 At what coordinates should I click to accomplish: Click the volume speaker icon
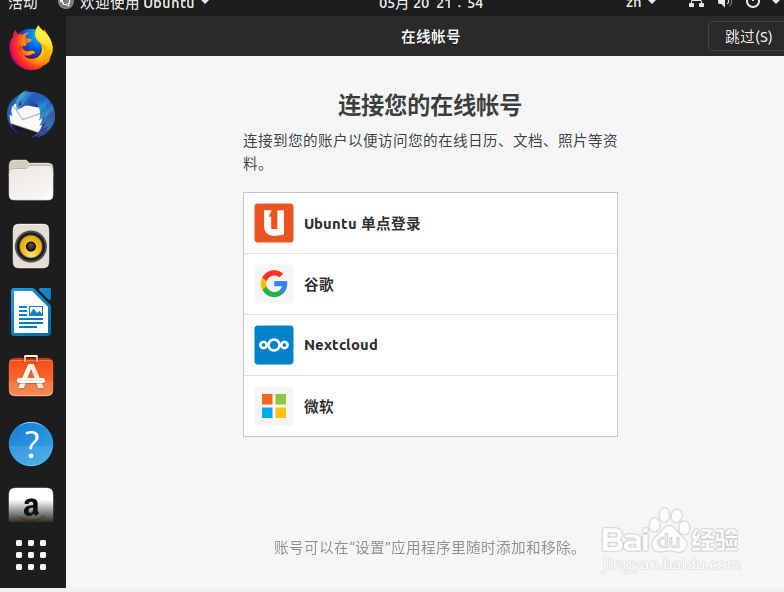tap(724, 4)
